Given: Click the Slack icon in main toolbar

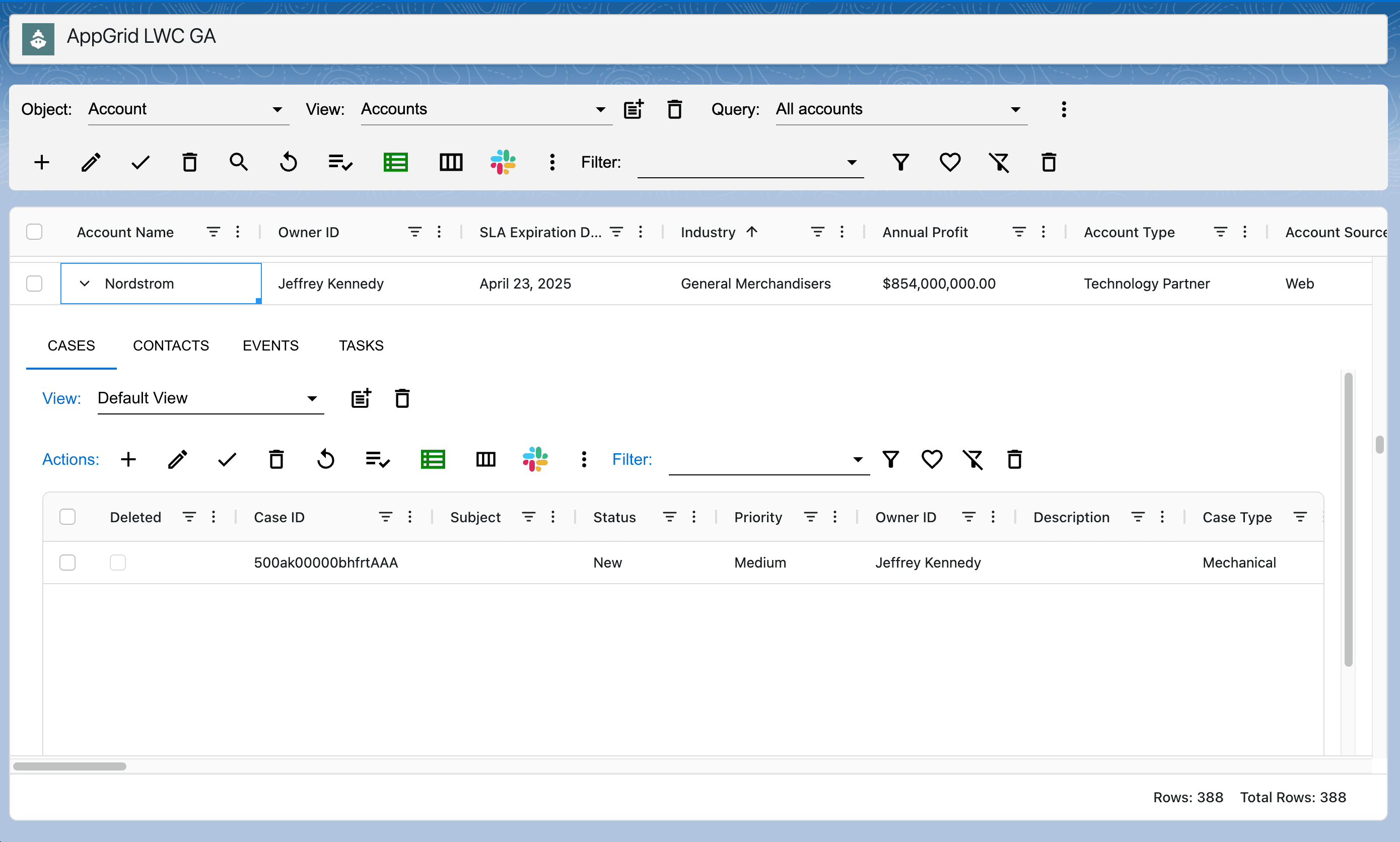Looking at the screenshot, I should pyautogui.click(x=503, y=162).
